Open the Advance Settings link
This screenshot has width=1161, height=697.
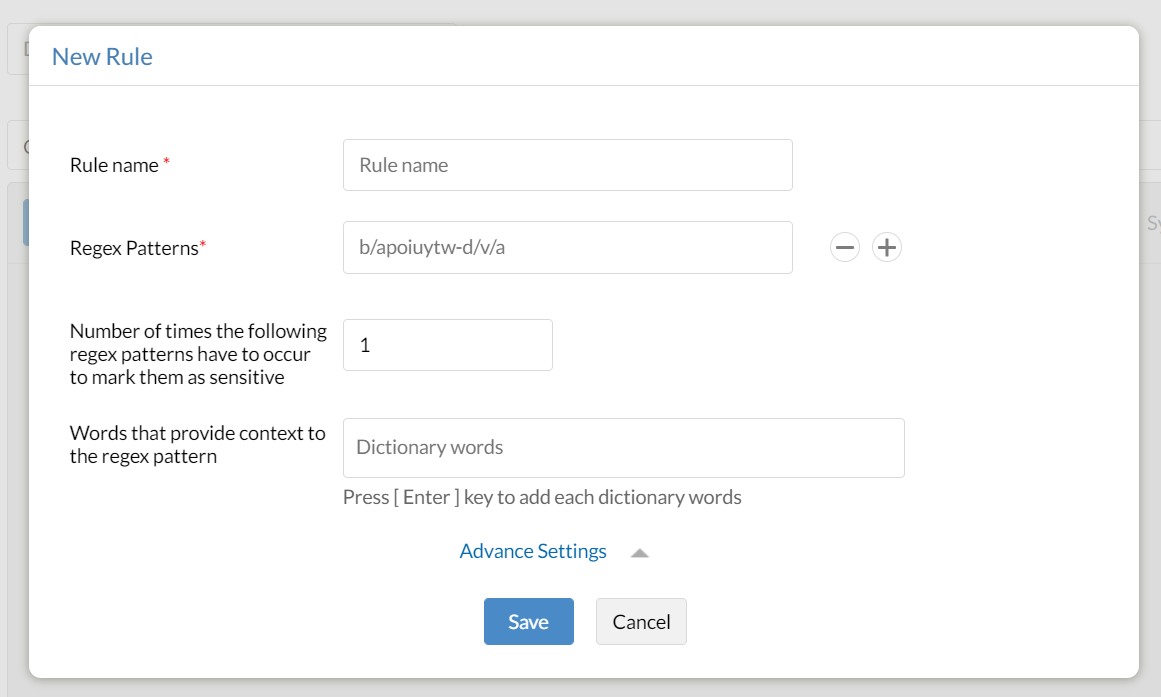533,551
